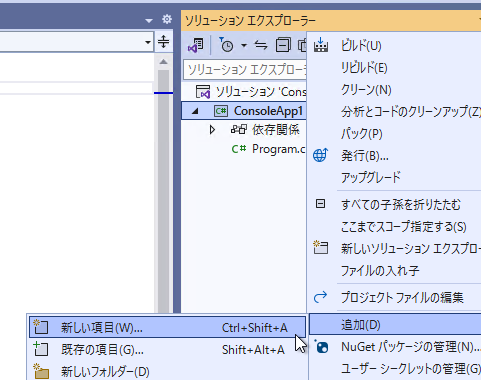This screenshot has height=380, width=481.
Task: Click the NuGet icon beside パッケージの管理
Action: [321, 347]
